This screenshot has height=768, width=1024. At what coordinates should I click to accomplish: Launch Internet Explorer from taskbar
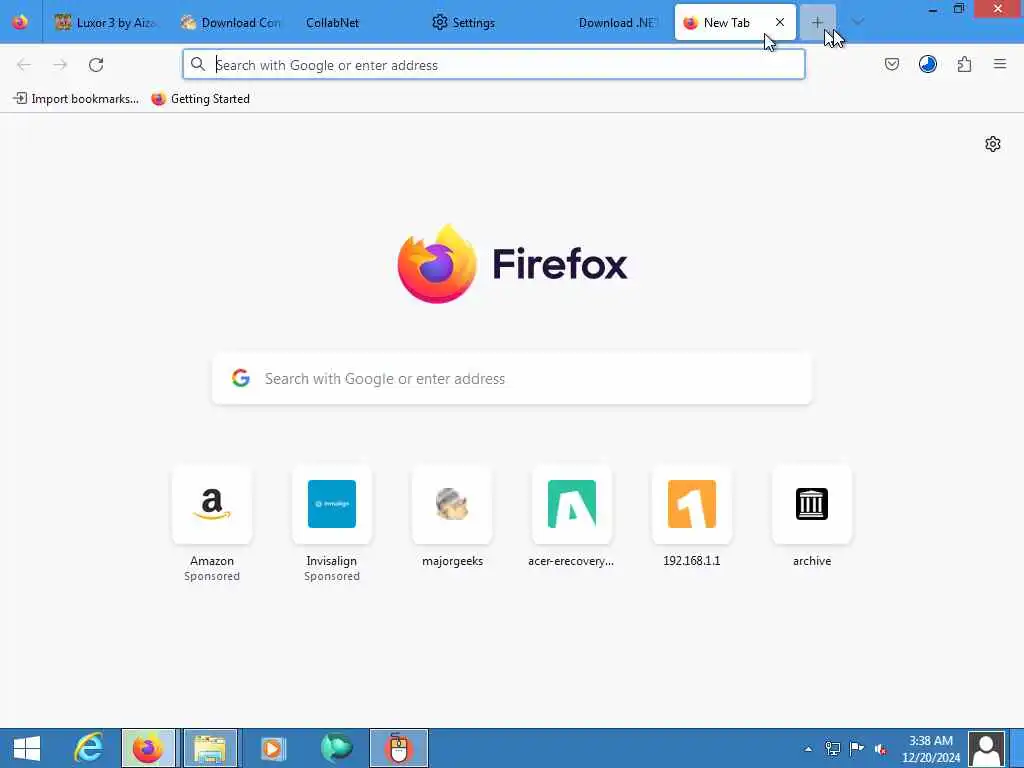coord(89,748)
